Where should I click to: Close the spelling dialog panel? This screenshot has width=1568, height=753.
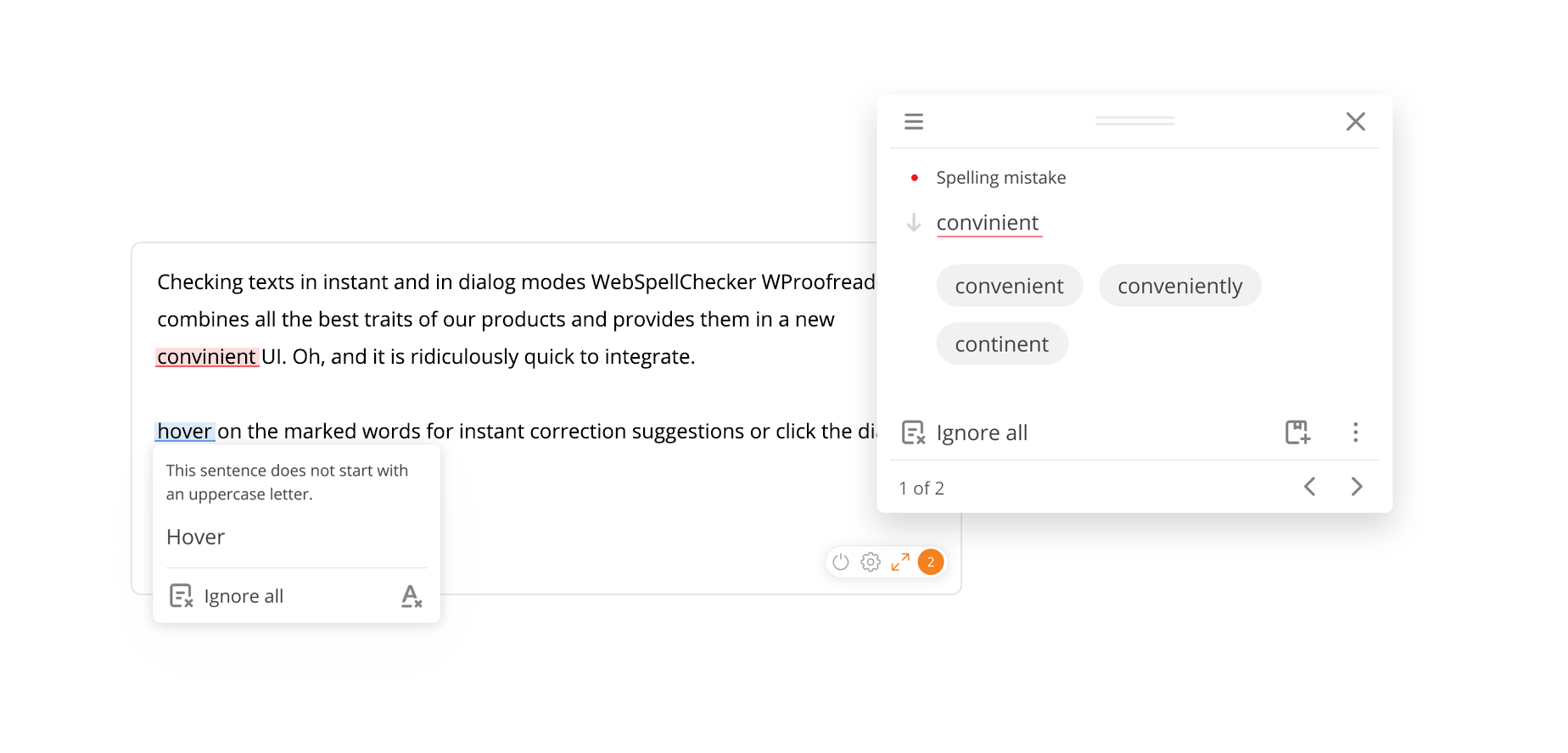tap(1356, 121)
